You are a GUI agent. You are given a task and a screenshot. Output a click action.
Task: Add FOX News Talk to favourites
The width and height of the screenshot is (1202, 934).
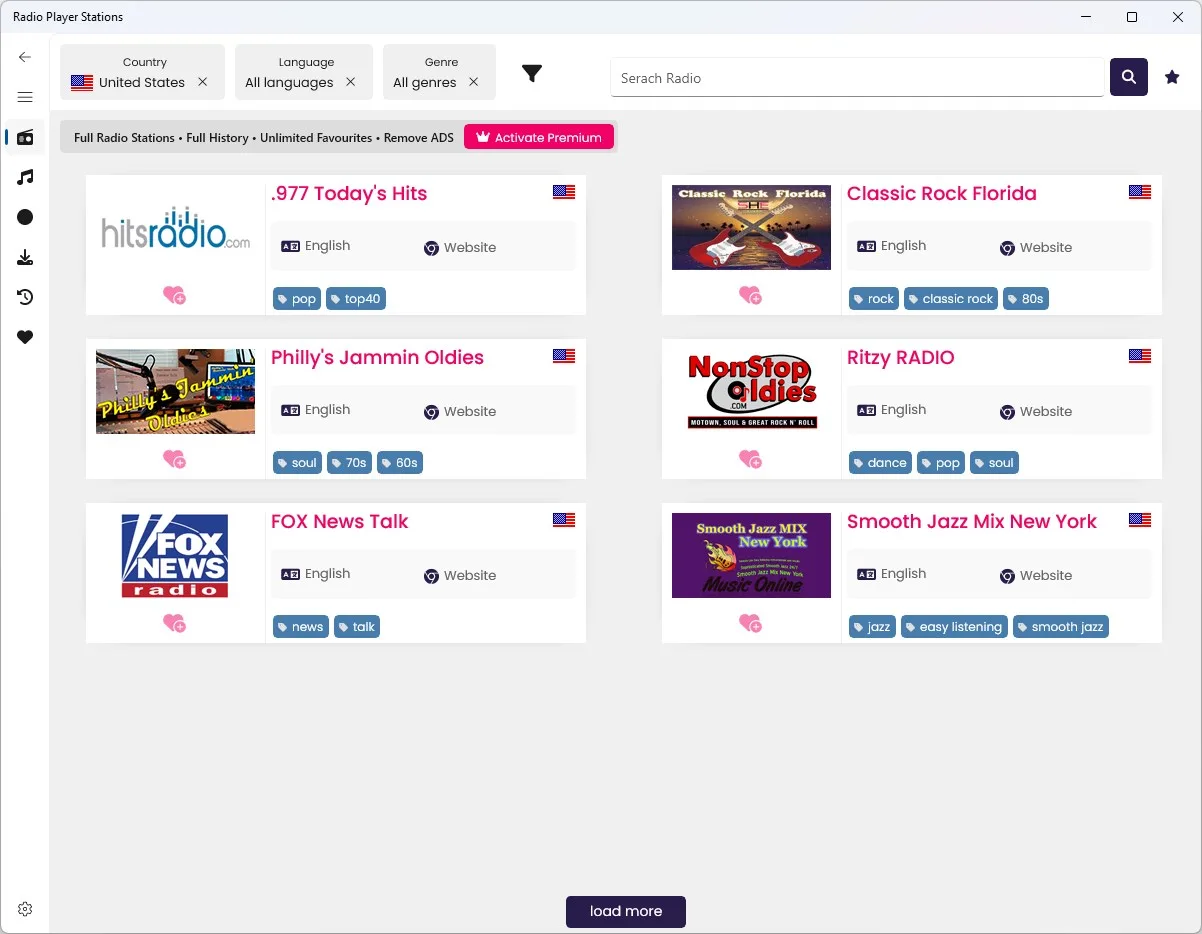[174, 623]
